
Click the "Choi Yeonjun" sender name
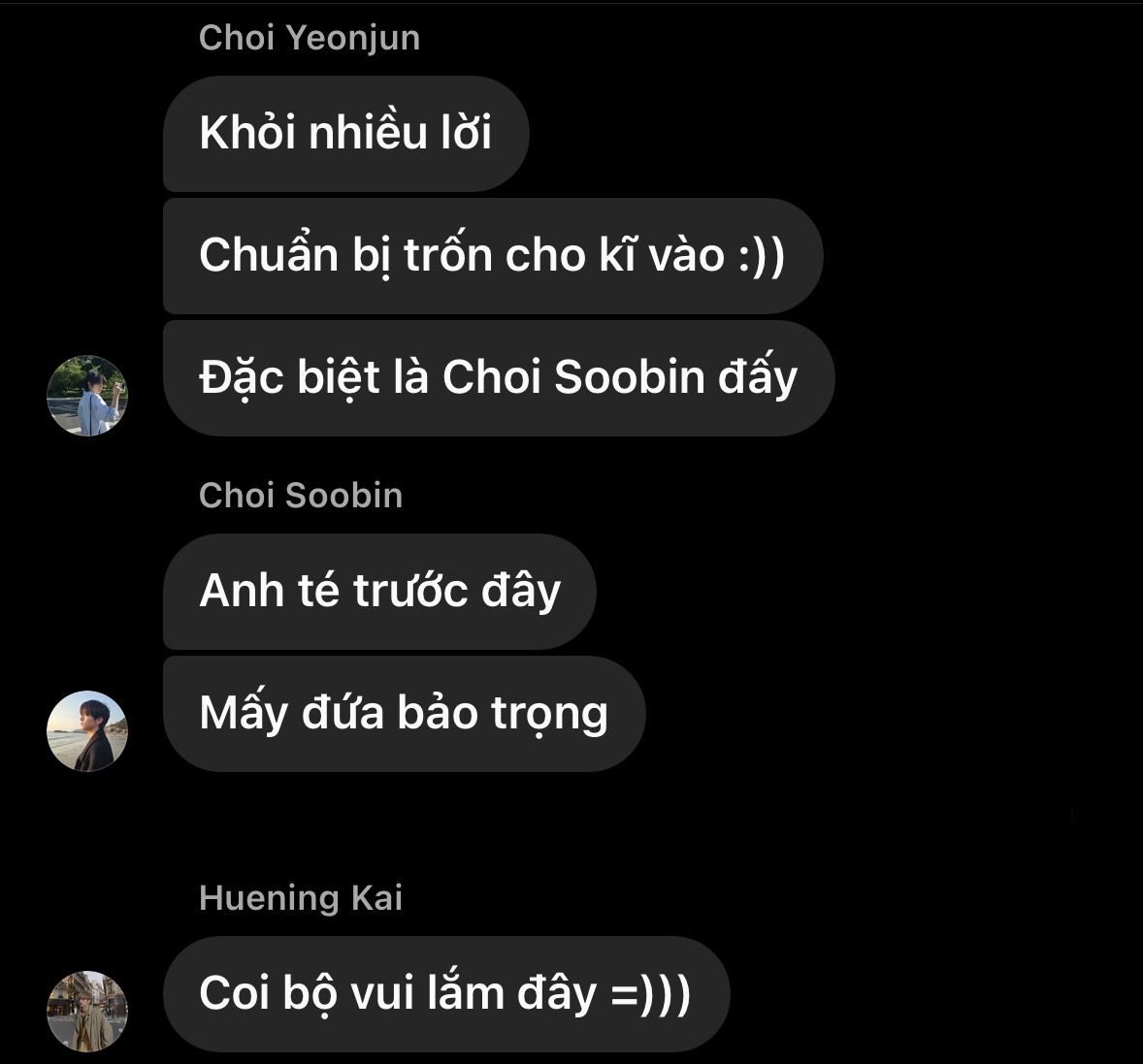click(310, 38)
